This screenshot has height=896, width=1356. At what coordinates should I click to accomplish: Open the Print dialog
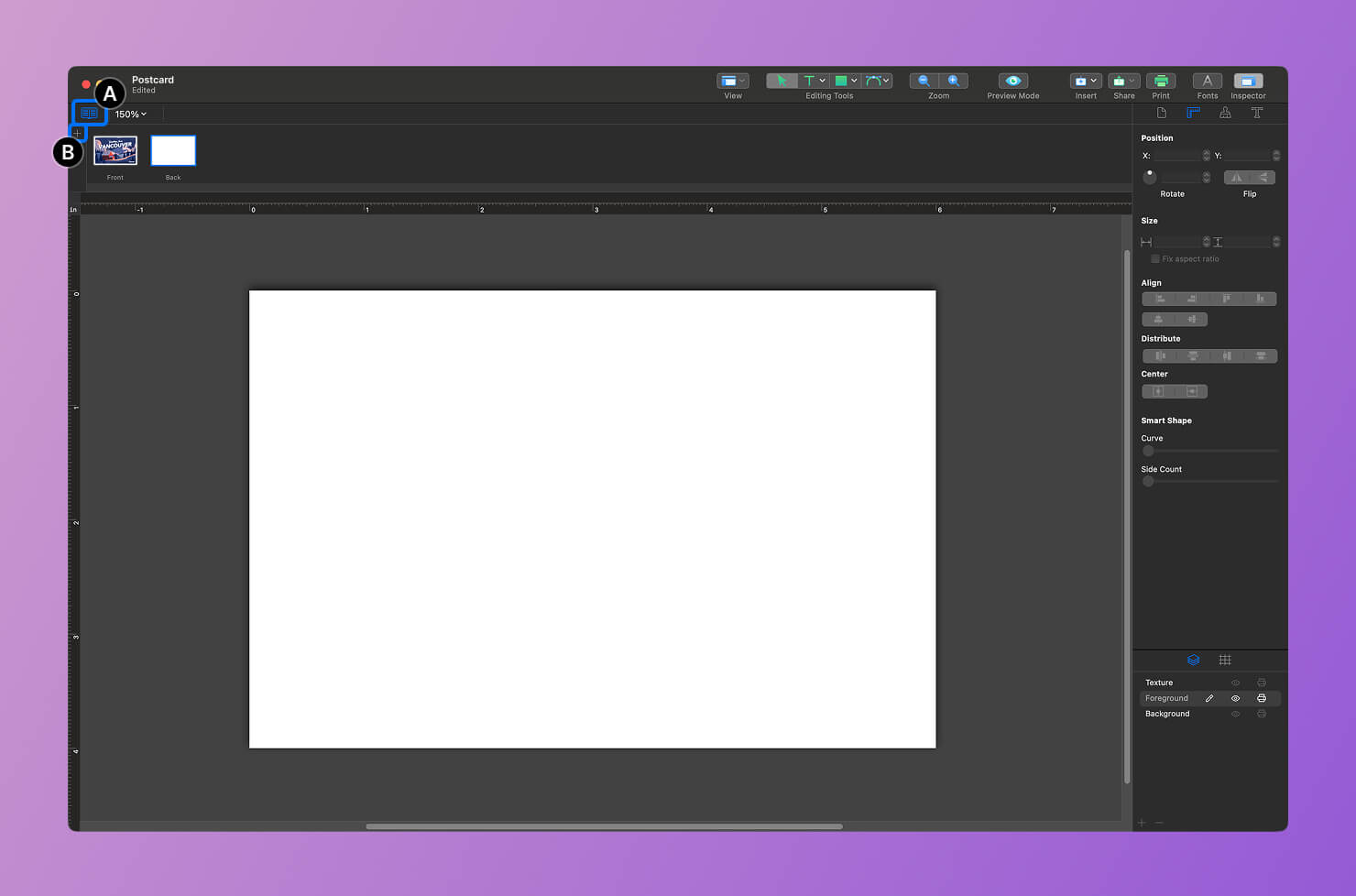(1161, 82)
